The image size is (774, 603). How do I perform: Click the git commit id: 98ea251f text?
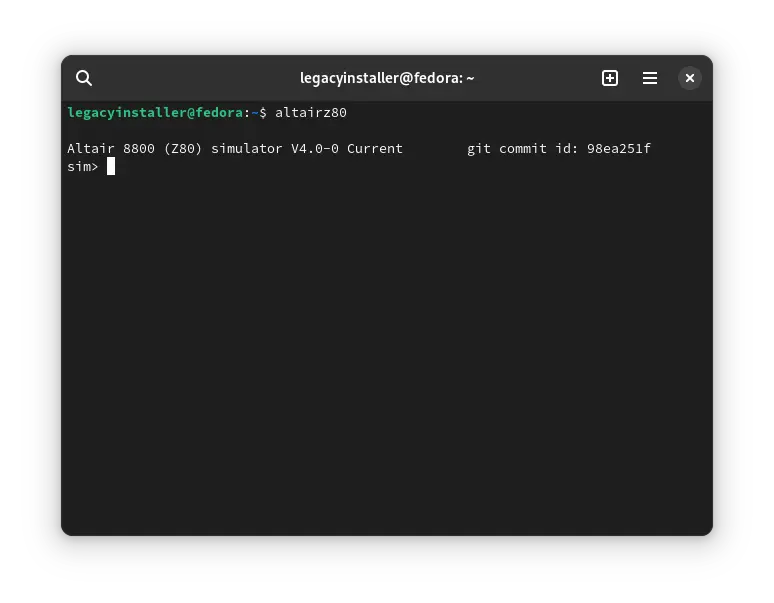coord(559,149)
